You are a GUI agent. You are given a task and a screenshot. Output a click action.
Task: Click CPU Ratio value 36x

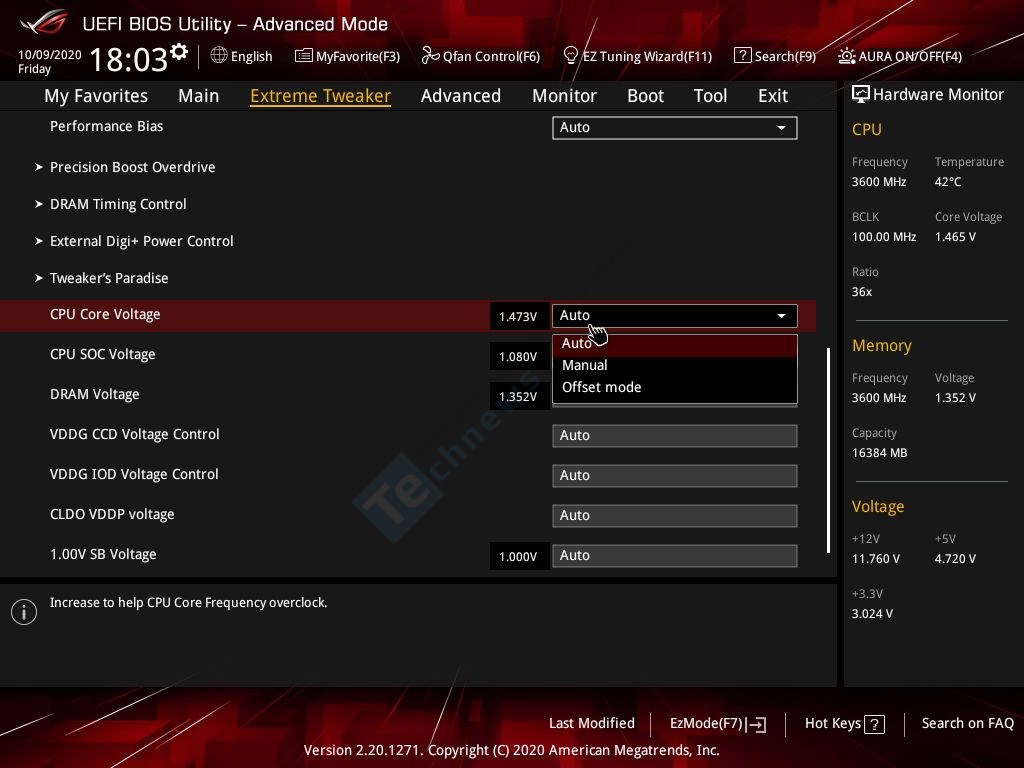(862, 292)
